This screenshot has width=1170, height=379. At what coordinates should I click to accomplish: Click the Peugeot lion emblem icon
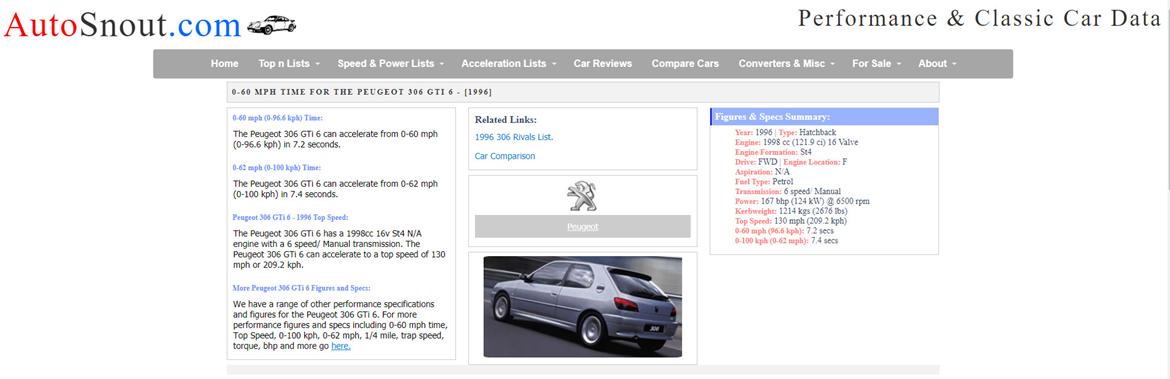pos(582,196)
